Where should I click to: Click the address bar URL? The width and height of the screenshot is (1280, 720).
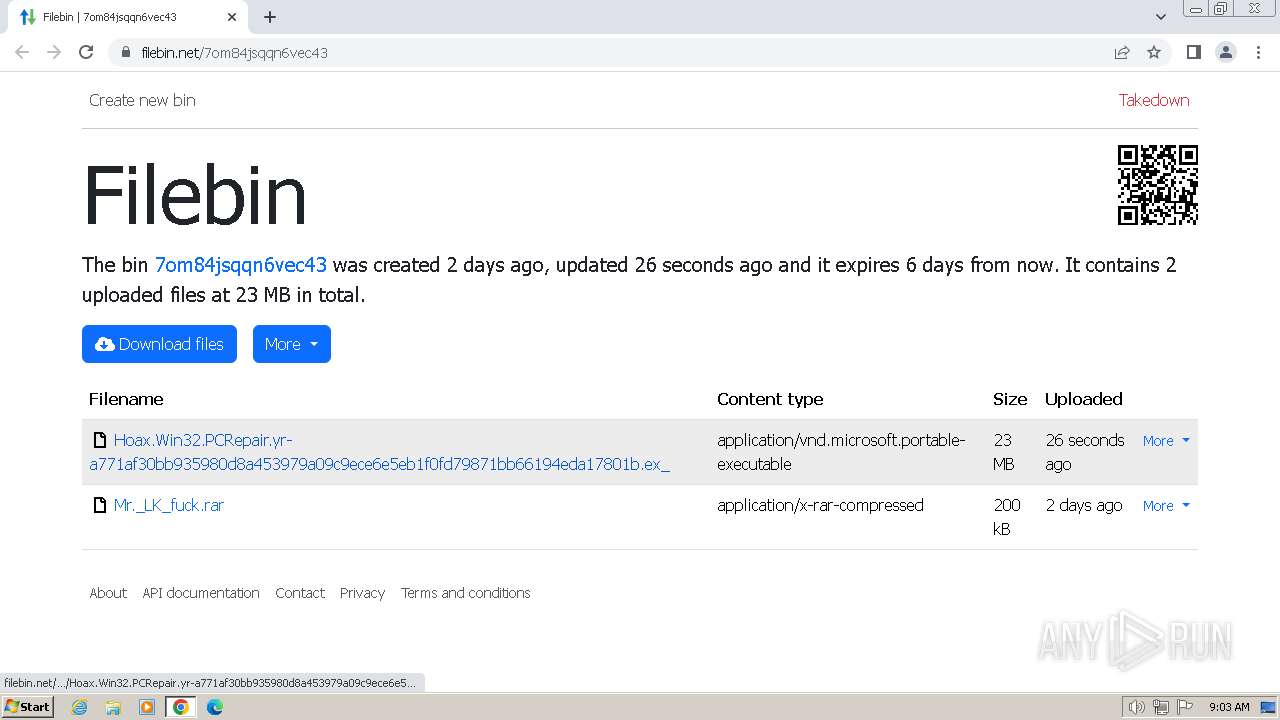coord(235,52)
